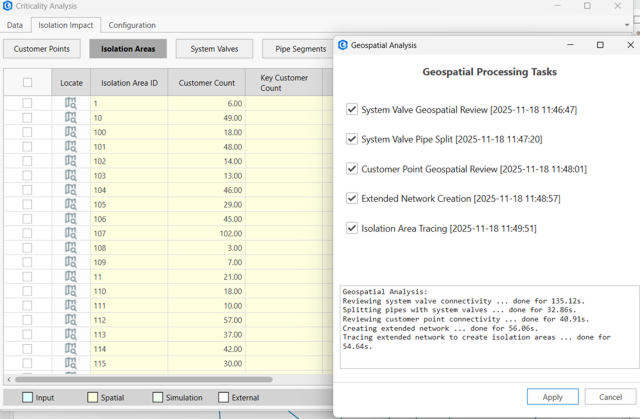640x419 pixels.
Task: Disable the Isolation Area Tracing task
Action: pyautogui.click(x=351, y=228)
